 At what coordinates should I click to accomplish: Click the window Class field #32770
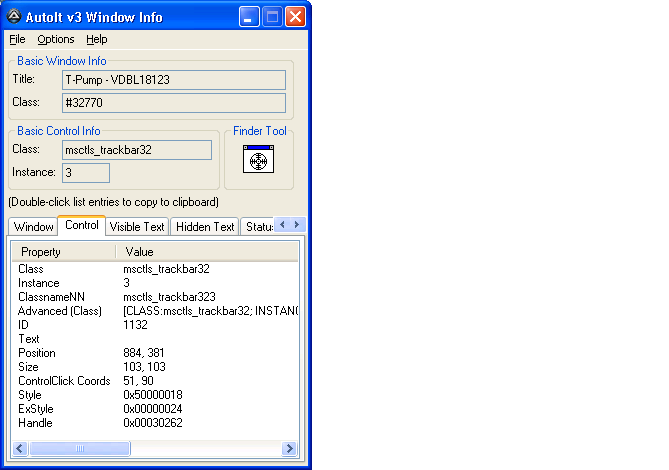point(173,103)
